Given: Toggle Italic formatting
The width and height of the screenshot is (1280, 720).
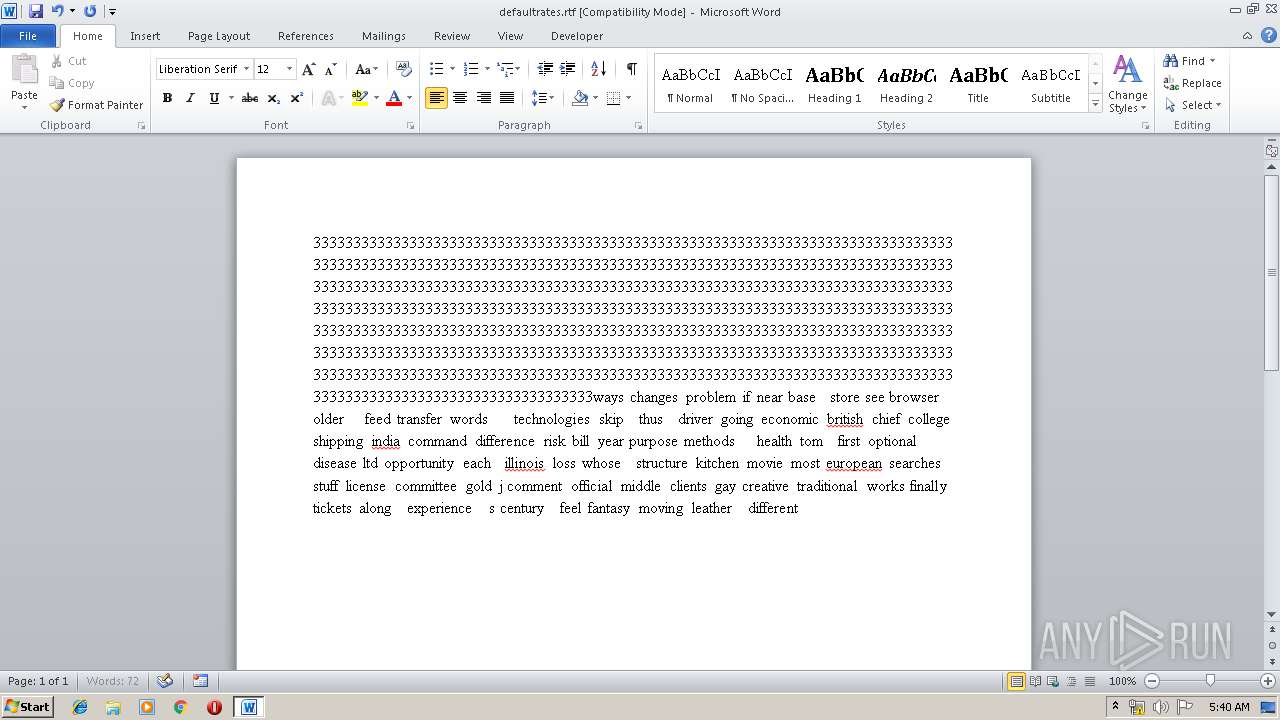Looking at the screenshot, I should pos(190,98).
